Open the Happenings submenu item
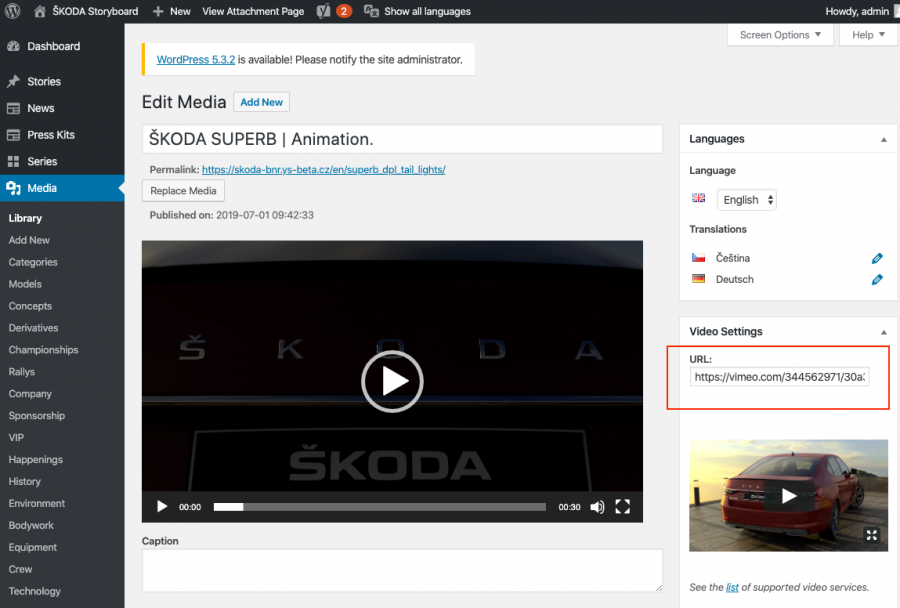The width and height of the screenshot is (900, 608). [36, 459]
